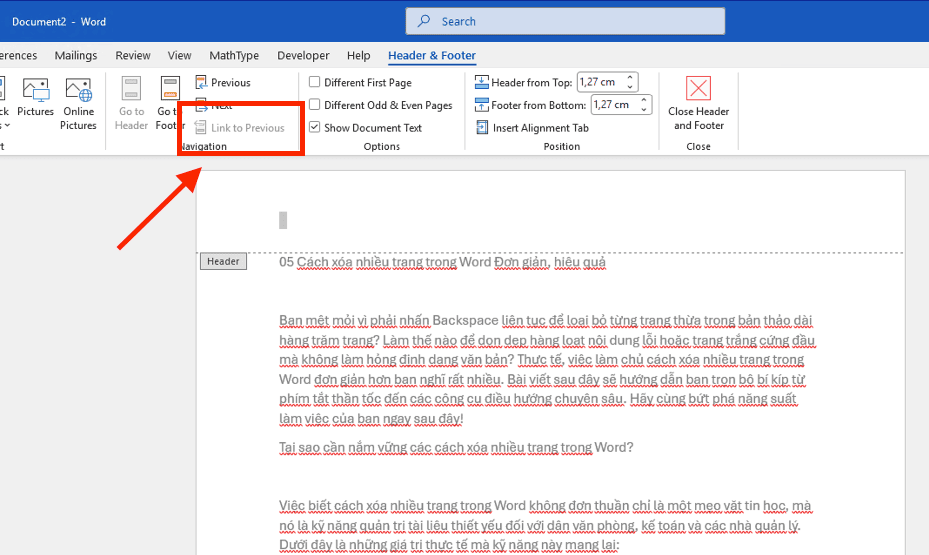Viewport: 929px width, 555px height.
Task: Click the Footer from Bottom icon
Action: (x=482, y=105)
